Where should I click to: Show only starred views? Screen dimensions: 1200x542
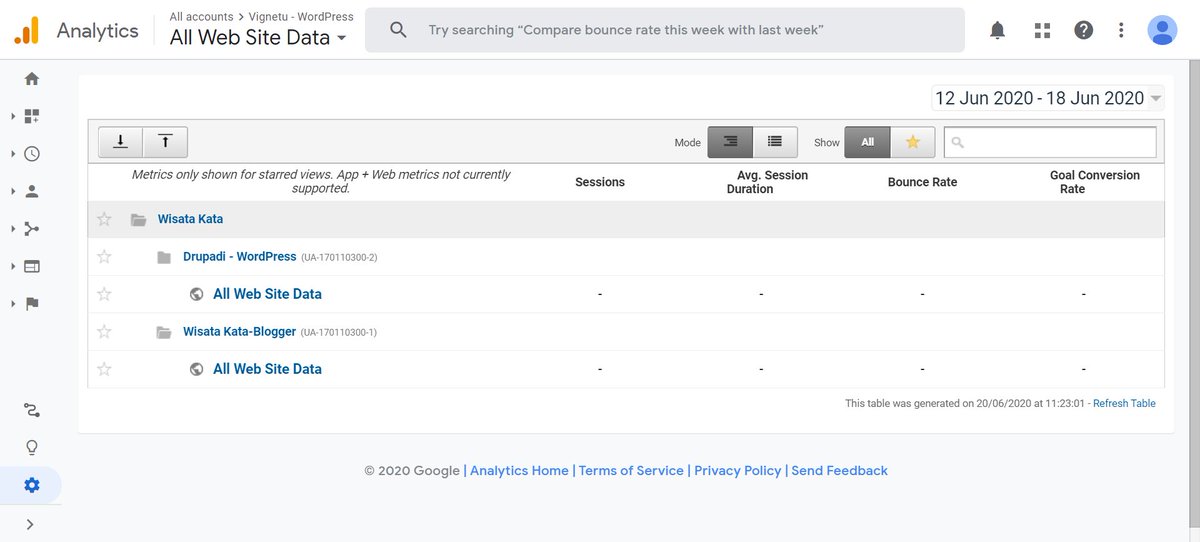click(912, 142)
